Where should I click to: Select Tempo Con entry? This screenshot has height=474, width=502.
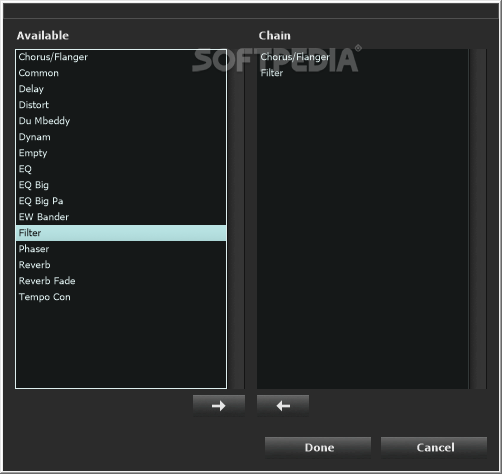121,297
